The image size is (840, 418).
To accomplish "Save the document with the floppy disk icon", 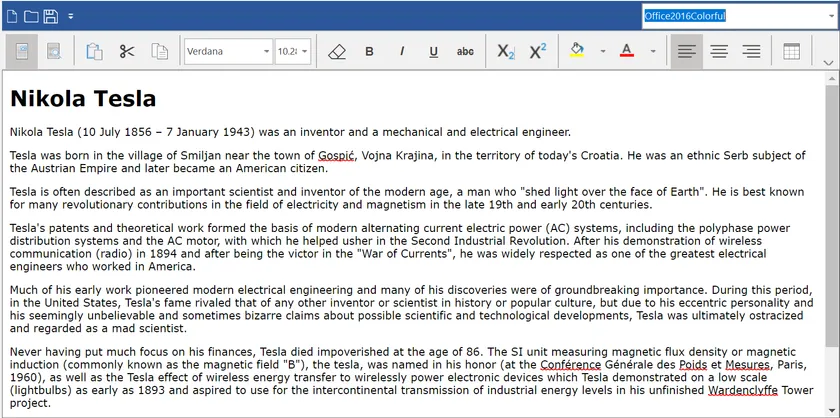I will [50, 16].
